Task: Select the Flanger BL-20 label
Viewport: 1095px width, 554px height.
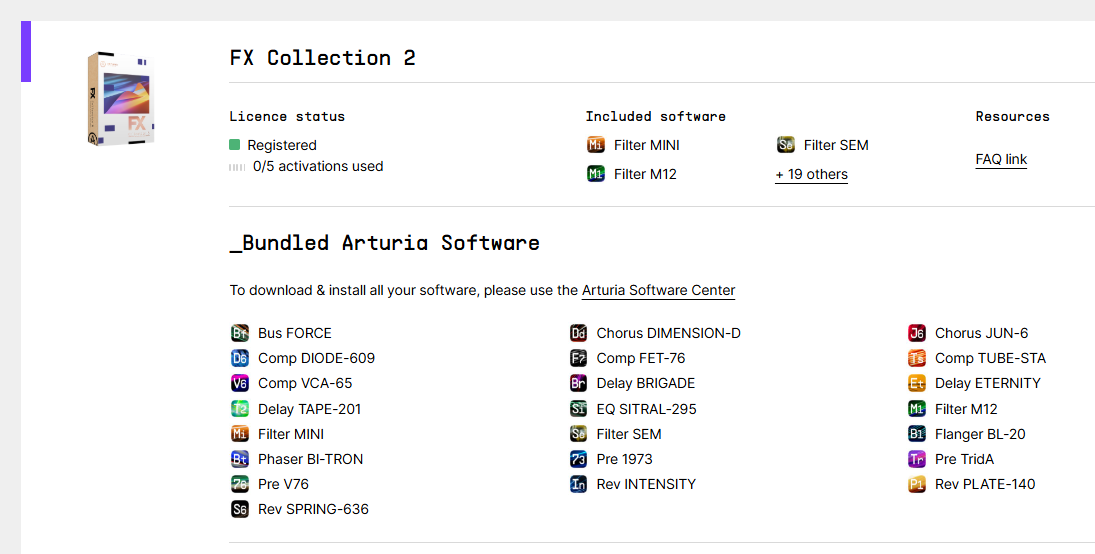Action: point(980,435)
